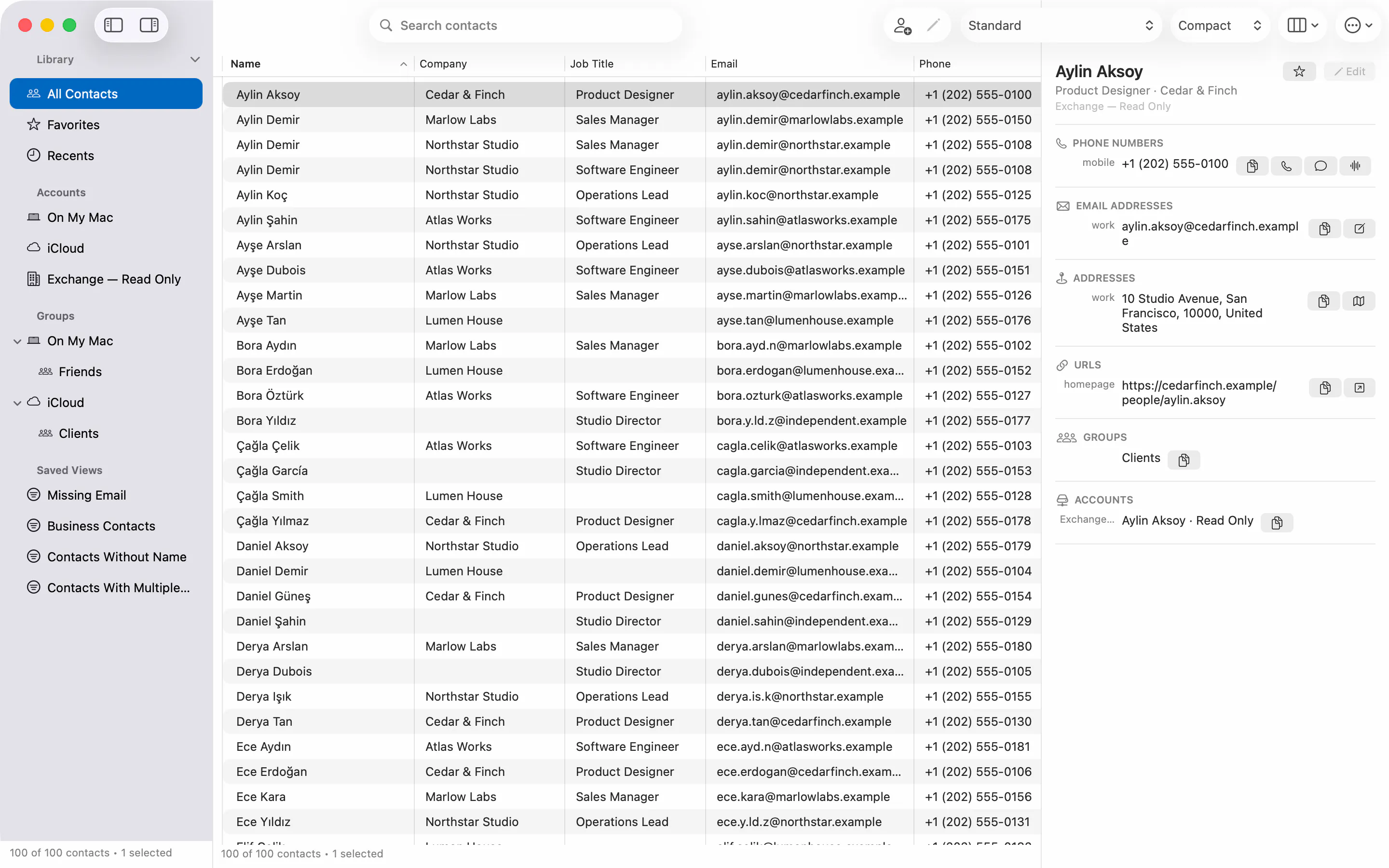Viewport: 1389px width, 868px height.
Task: Focus the Search contacts field
Action: click(x=525, y=25)
